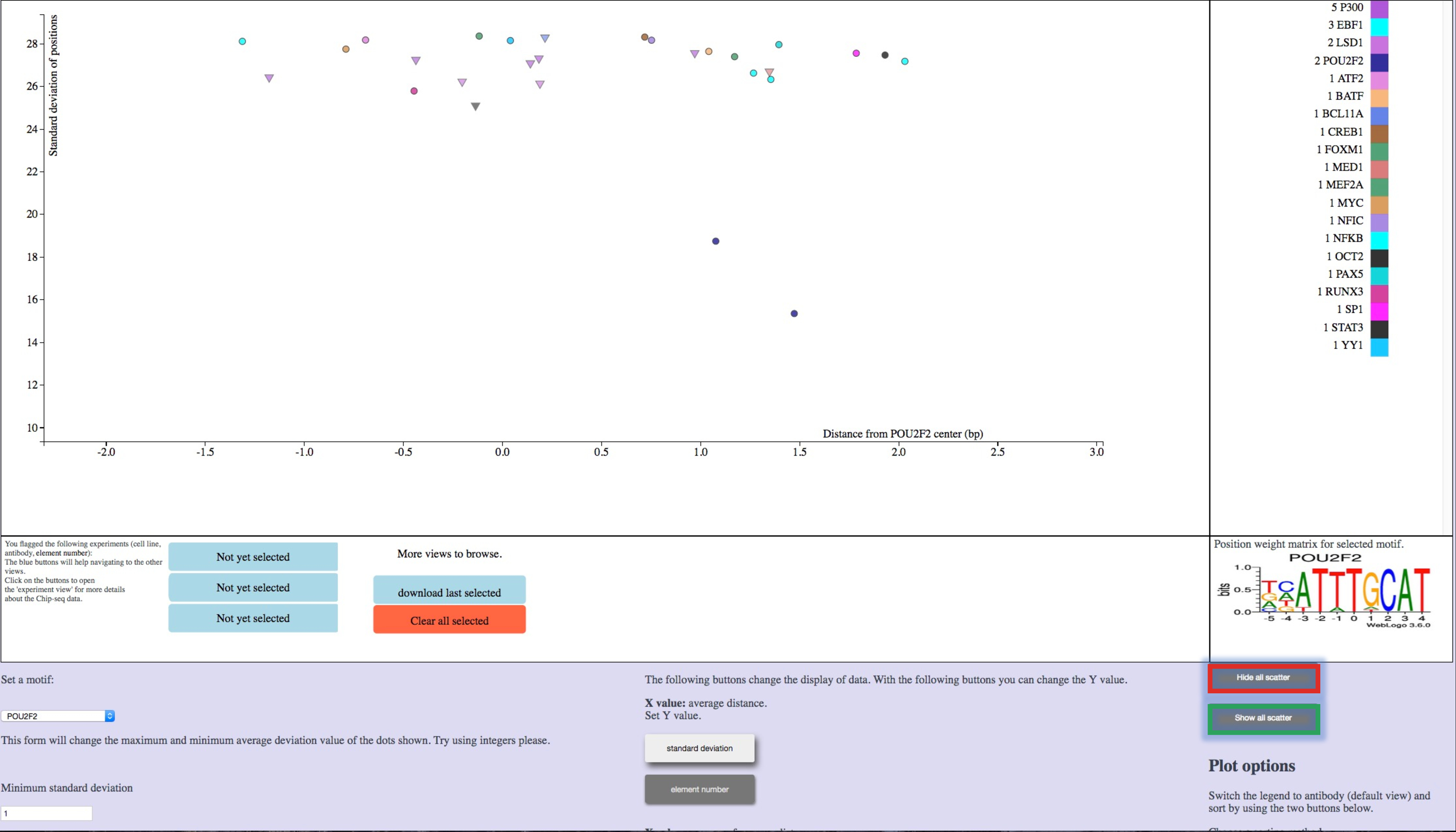
Task: Click the purple triangle near -1.2
Action: coord(269,78)
